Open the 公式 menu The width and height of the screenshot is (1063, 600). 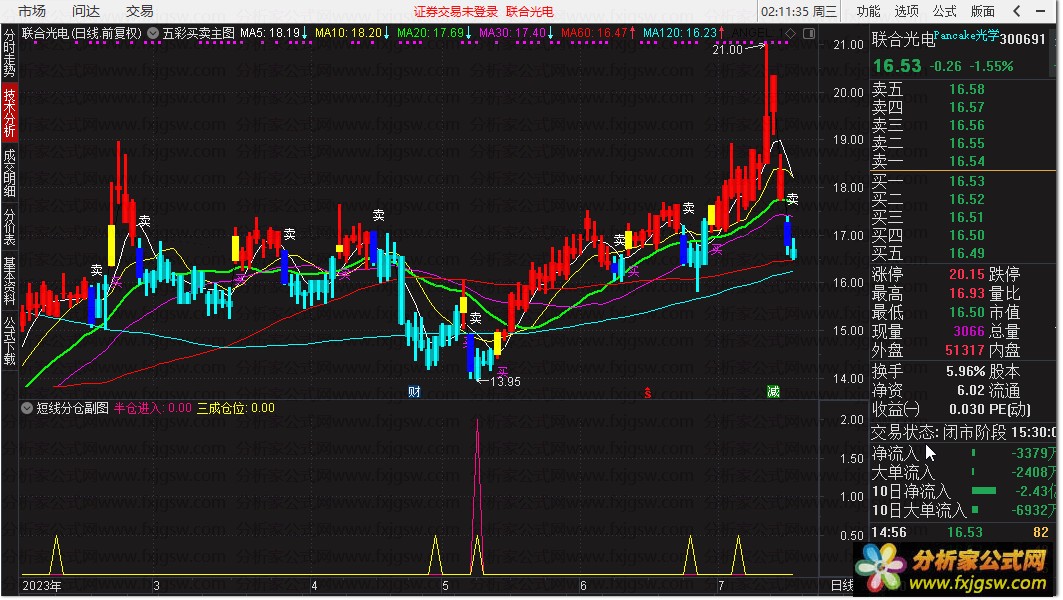tap(944, 11)
